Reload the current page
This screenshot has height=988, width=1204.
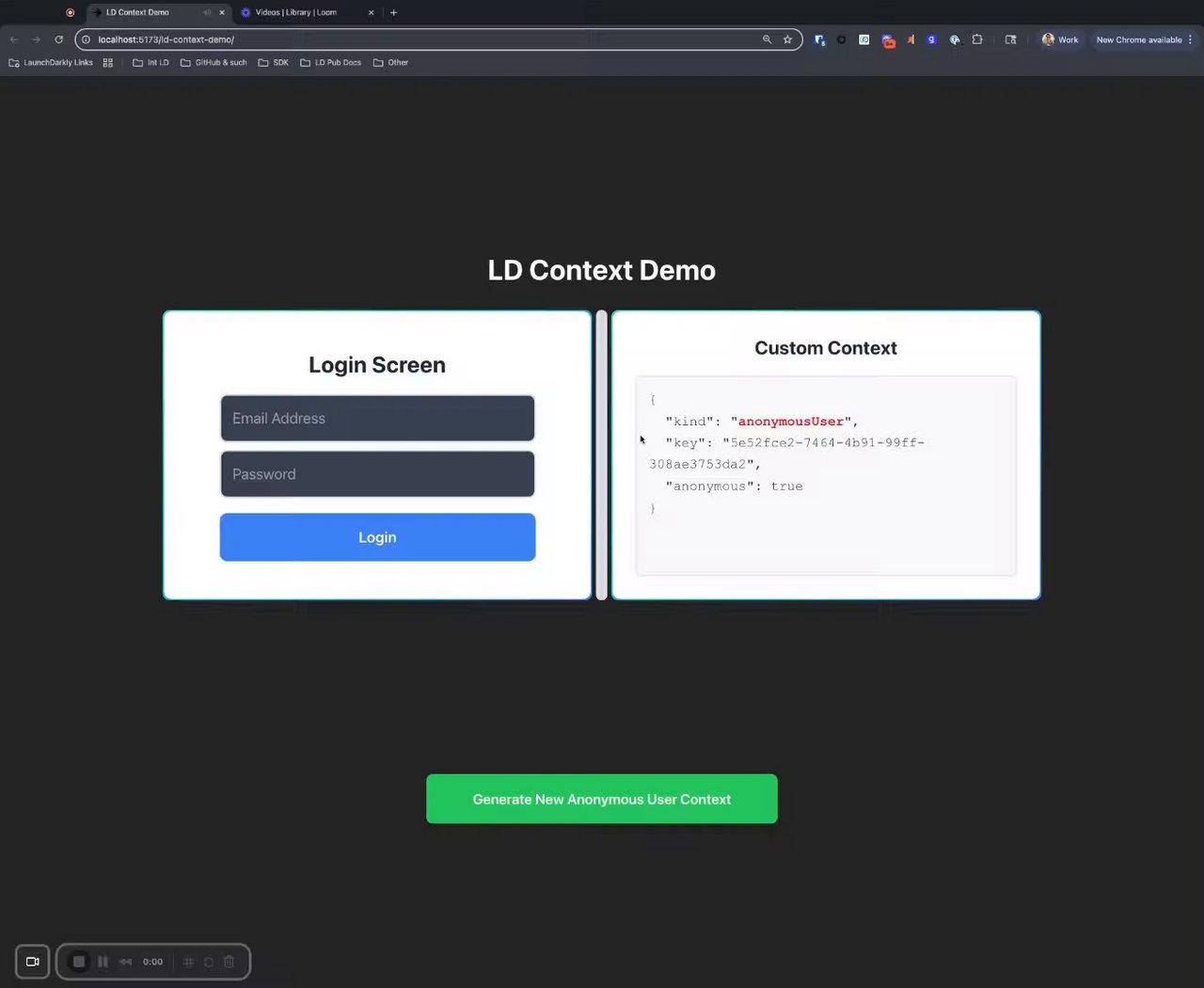tap(58, 40)
